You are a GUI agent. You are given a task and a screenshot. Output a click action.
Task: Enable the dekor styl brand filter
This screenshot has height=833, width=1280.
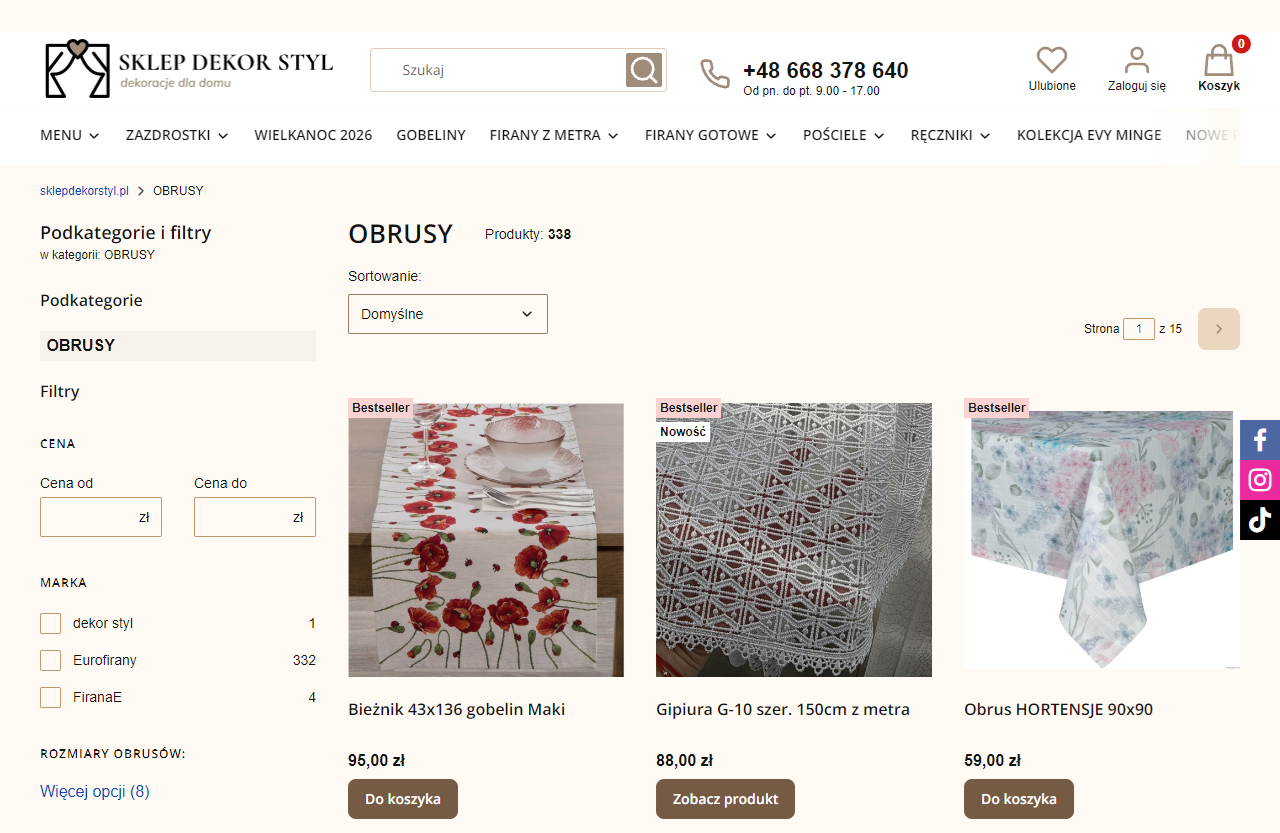pyautogui.click(x=50, y=623)
